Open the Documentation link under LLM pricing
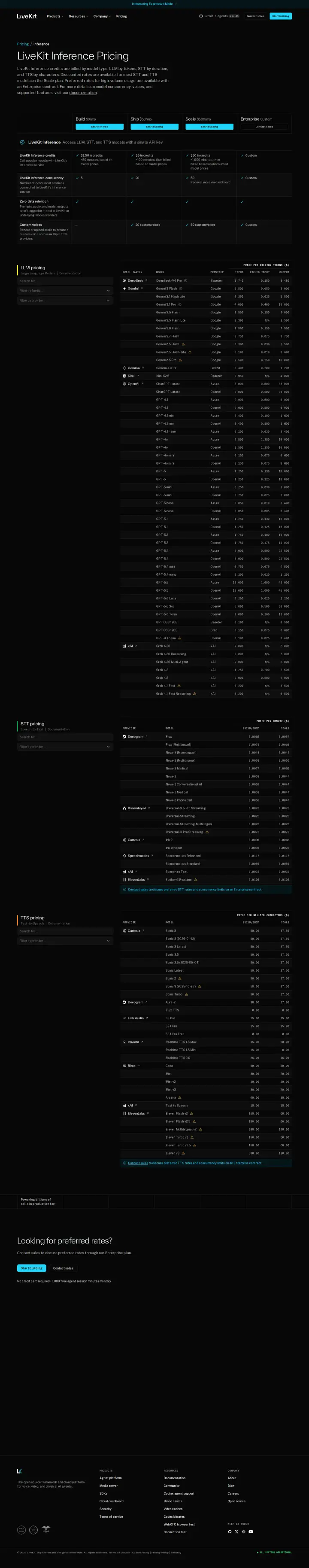Viewport: 309px width, 1568px height. [70, 273]
